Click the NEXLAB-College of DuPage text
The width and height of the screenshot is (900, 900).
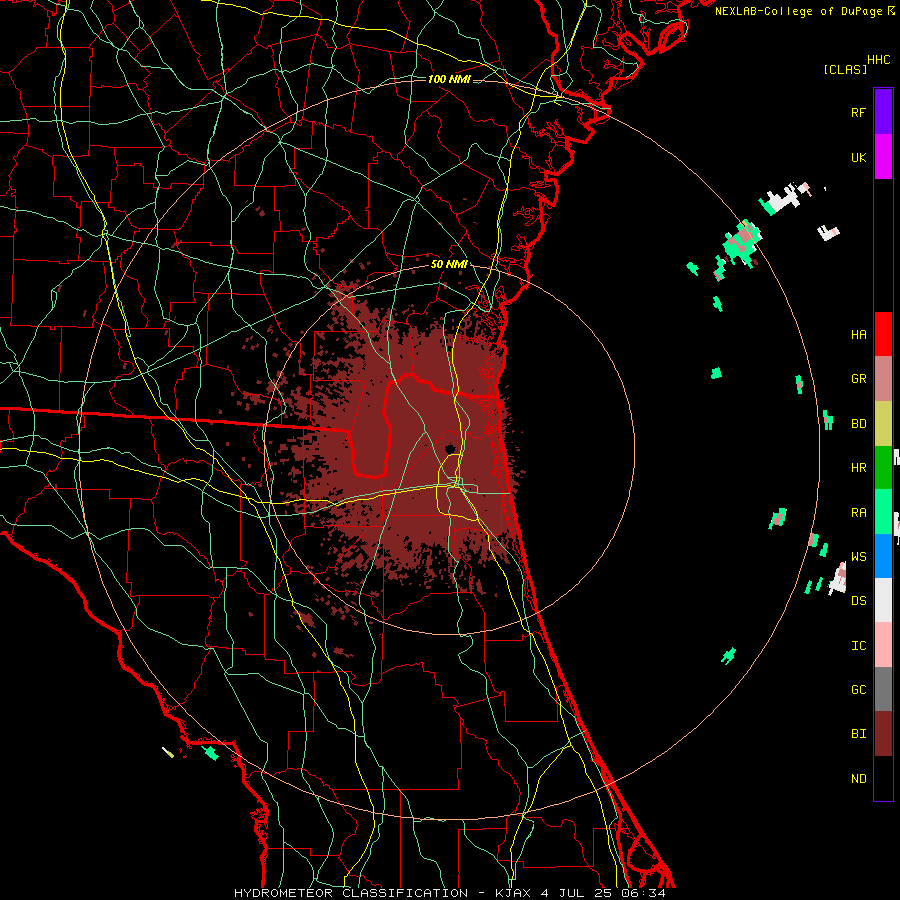click(x=800, y=11)
